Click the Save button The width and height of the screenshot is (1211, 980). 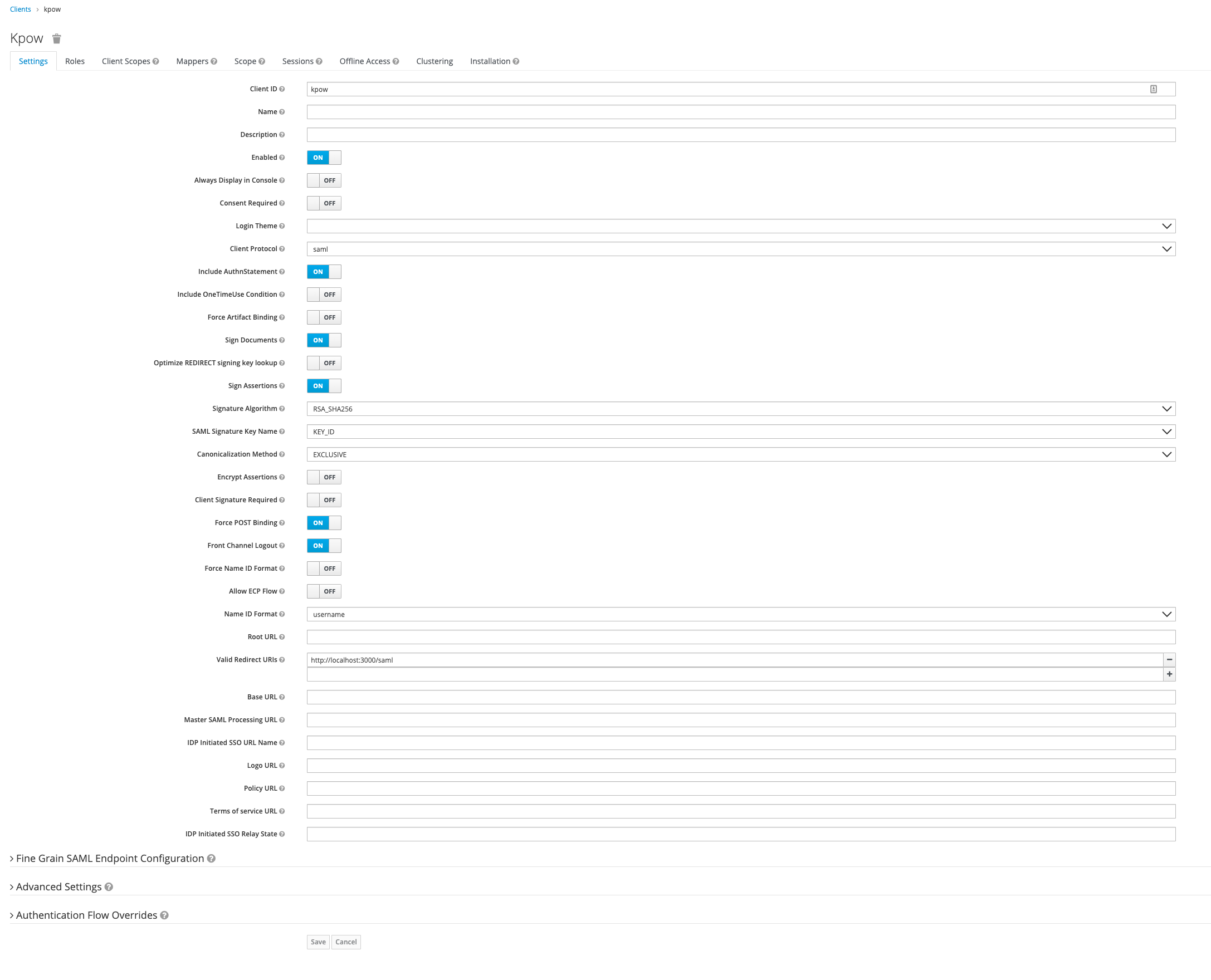(x=318, y=942)
